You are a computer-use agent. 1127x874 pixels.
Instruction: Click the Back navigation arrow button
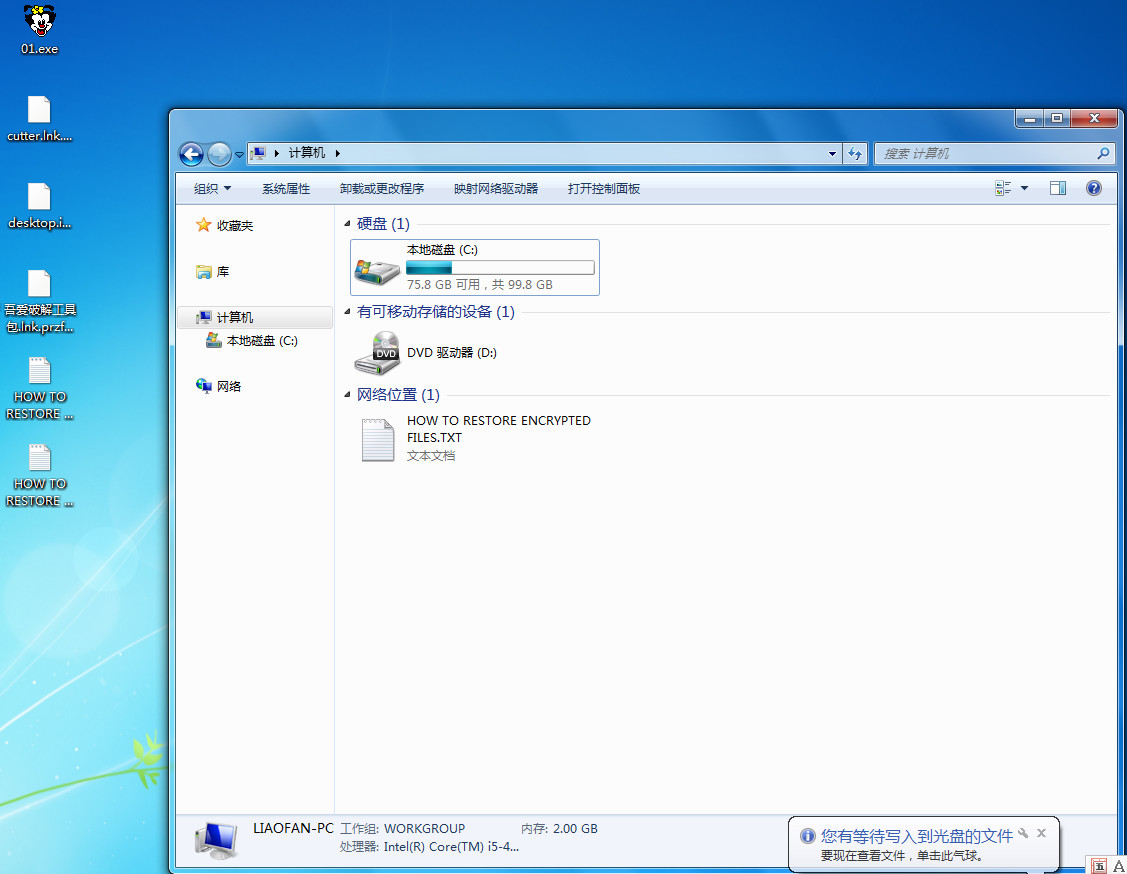(191, 154)
